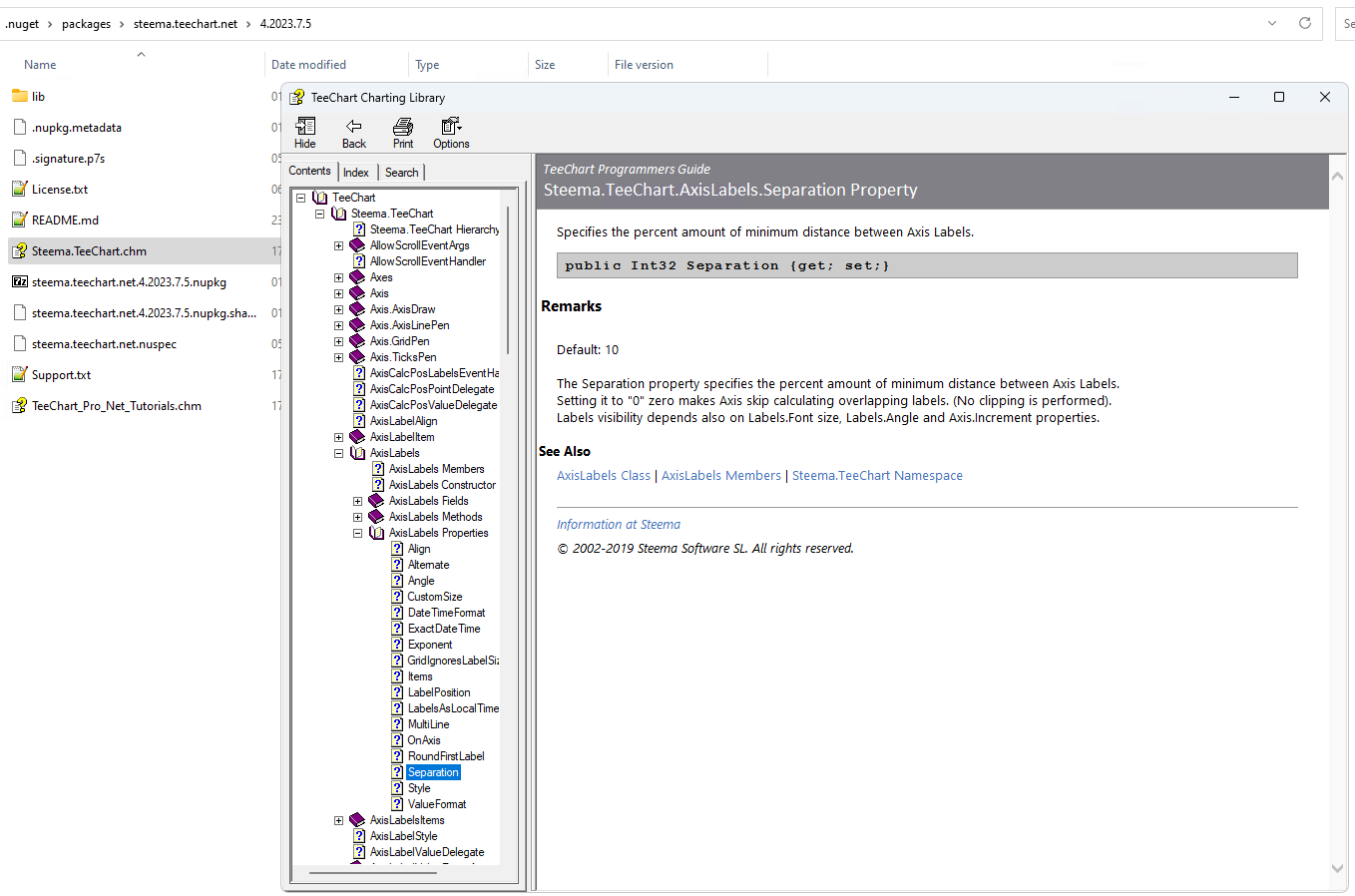Expand the AxisLabels Fields node
This screenshot has width=1355, height=896.
(x=357, y=501)
